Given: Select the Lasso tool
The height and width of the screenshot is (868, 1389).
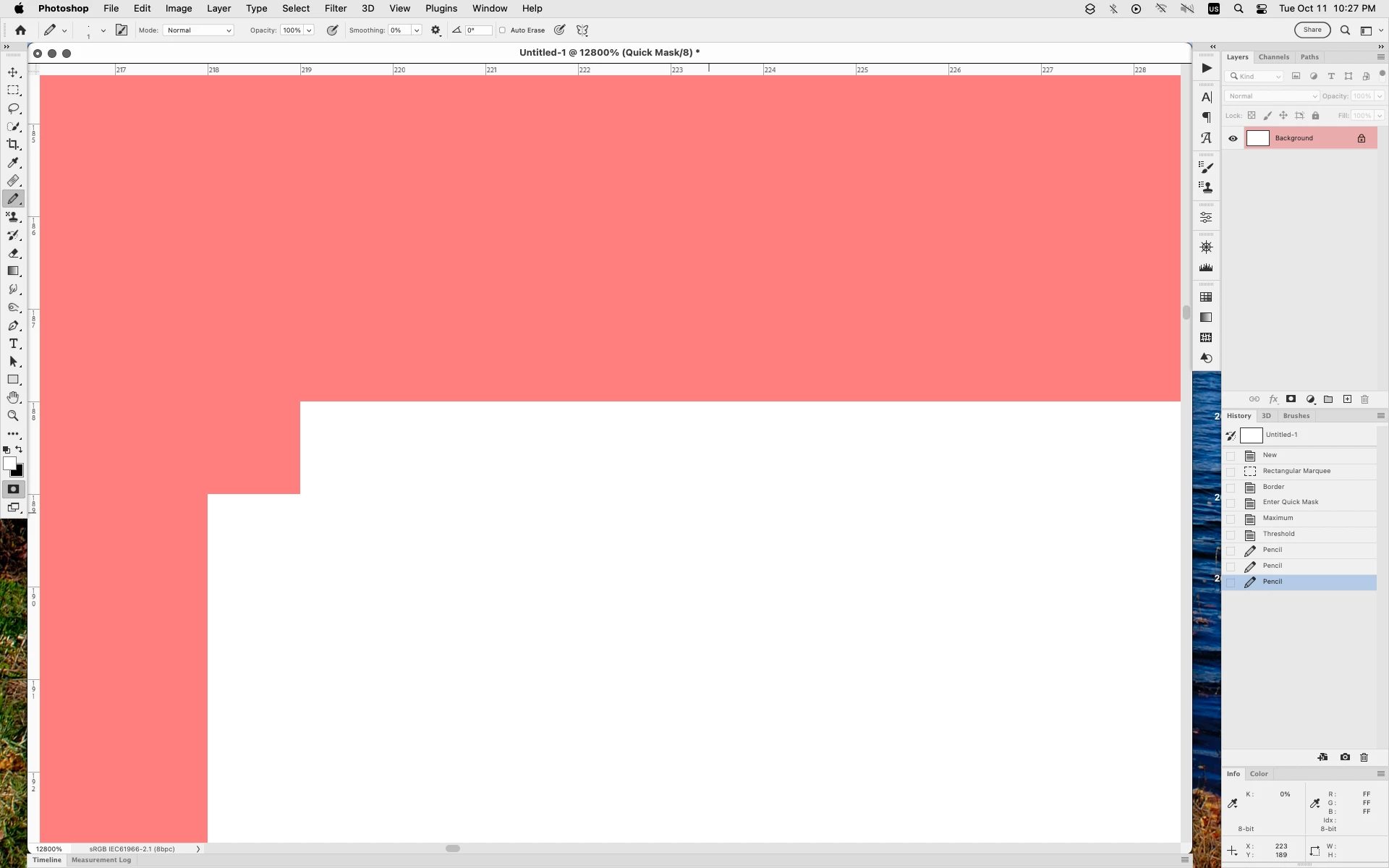Looking at the screenshot, I should [13, 109].
